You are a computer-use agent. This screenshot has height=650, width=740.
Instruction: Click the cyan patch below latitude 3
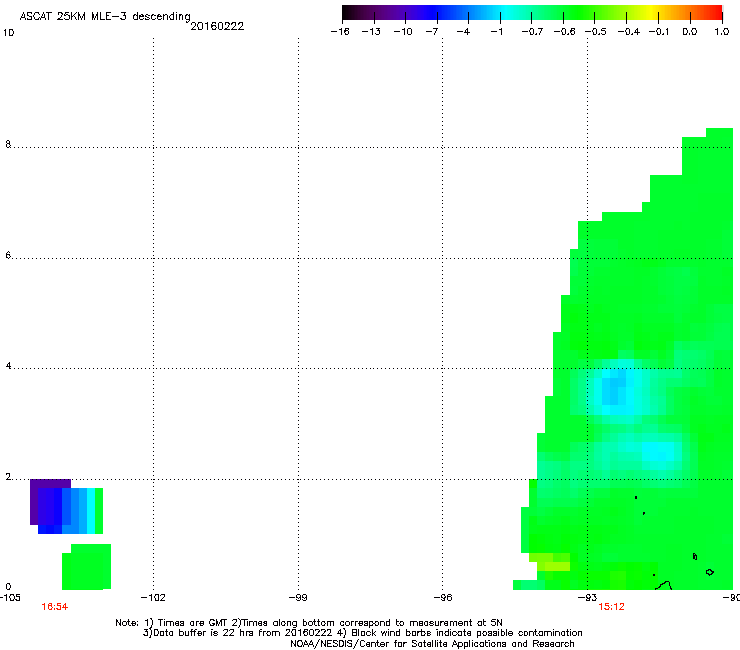(661, 451)
